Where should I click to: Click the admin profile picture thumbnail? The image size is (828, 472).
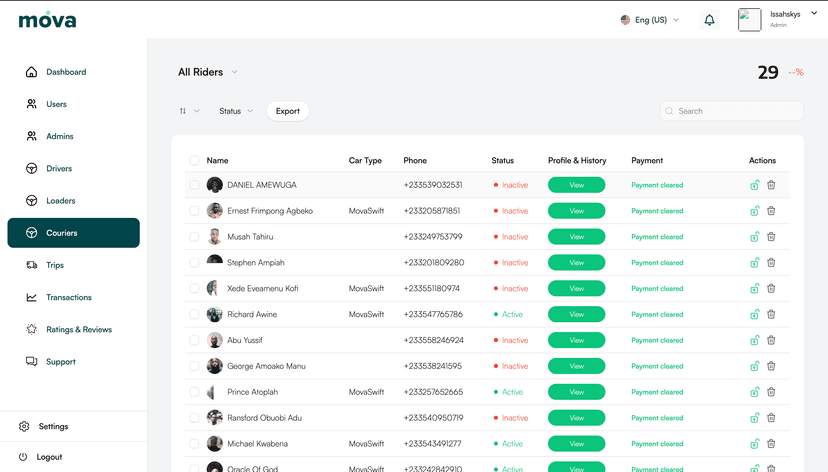coord(749,20)
